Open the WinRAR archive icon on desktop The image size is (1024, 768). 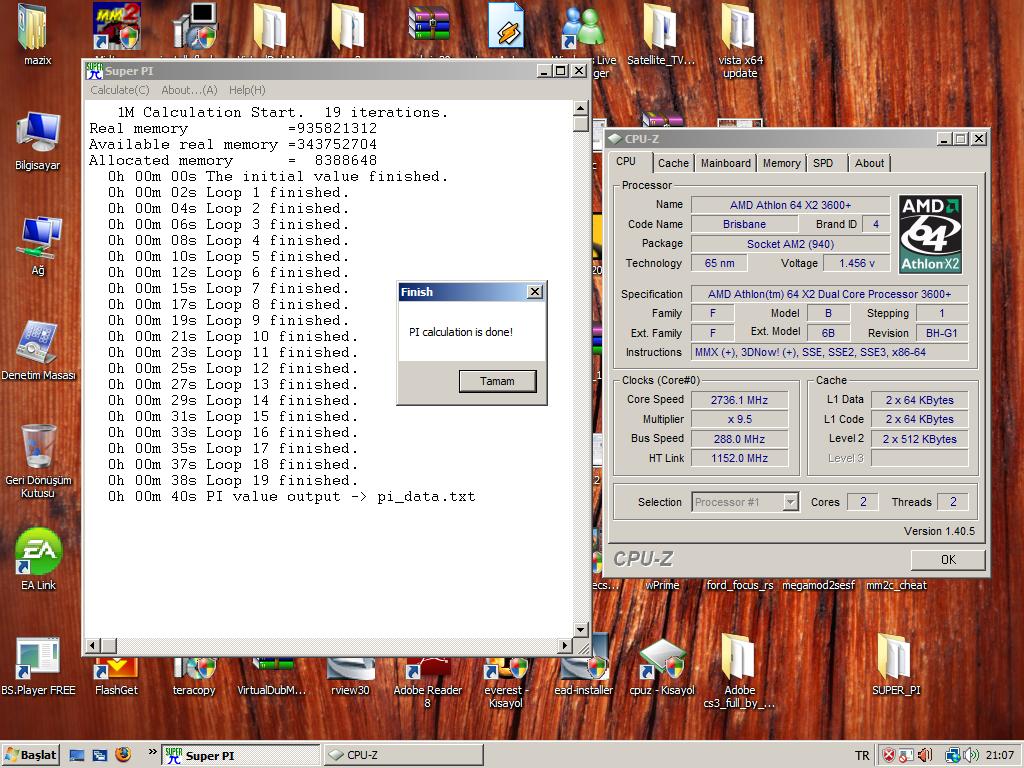[x=428, y=24]
